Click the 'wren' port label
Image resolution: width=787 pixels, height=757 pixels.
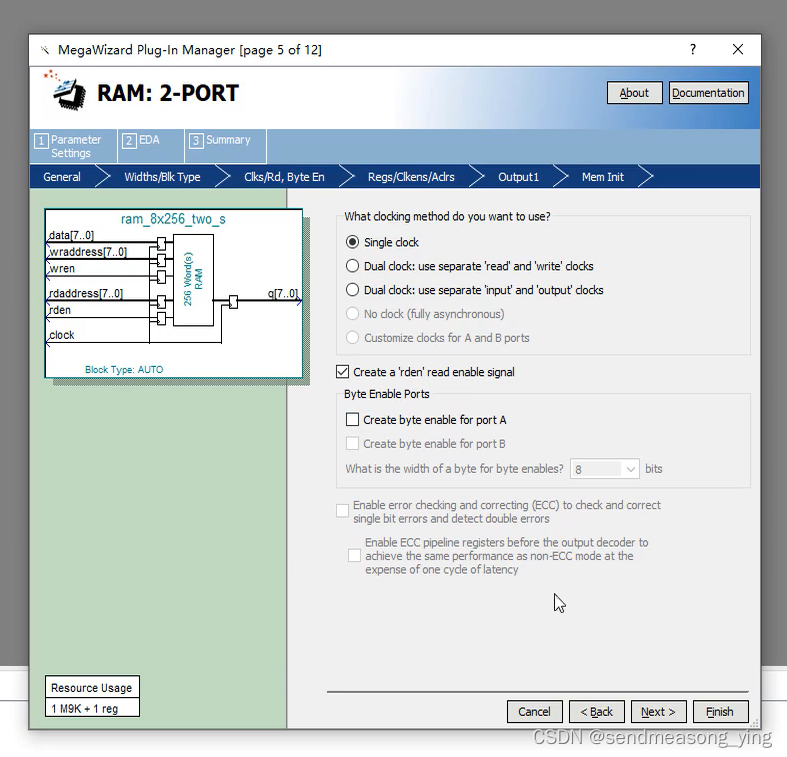(x=62, y=269)
